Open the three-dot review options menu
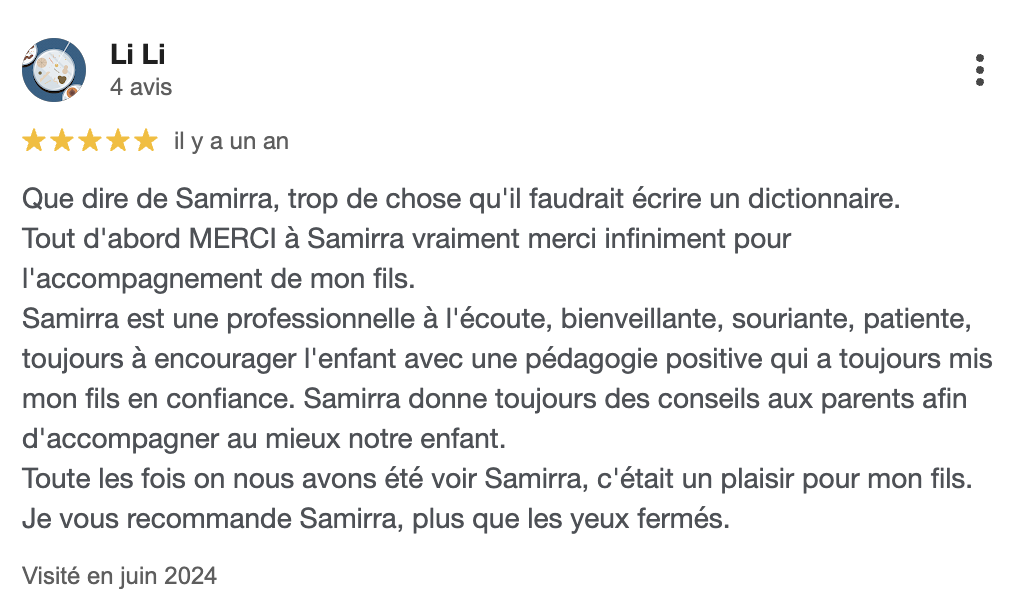 979,70
